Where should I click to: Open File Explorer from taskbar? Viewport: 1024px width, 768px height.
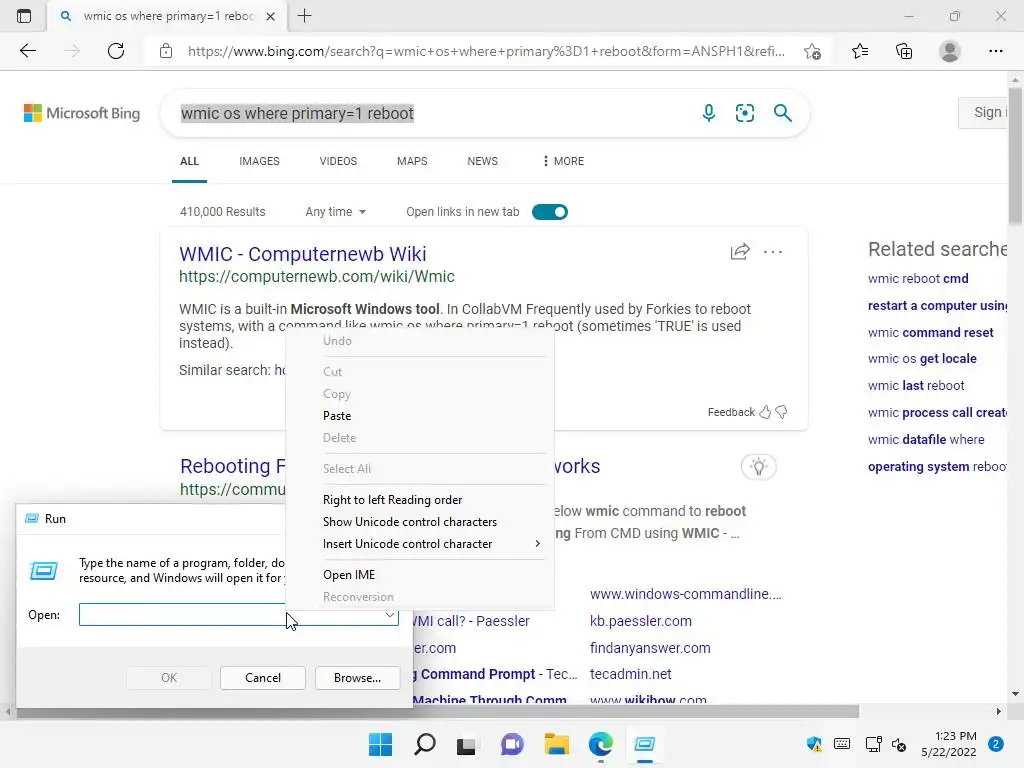tap(556, 744)
